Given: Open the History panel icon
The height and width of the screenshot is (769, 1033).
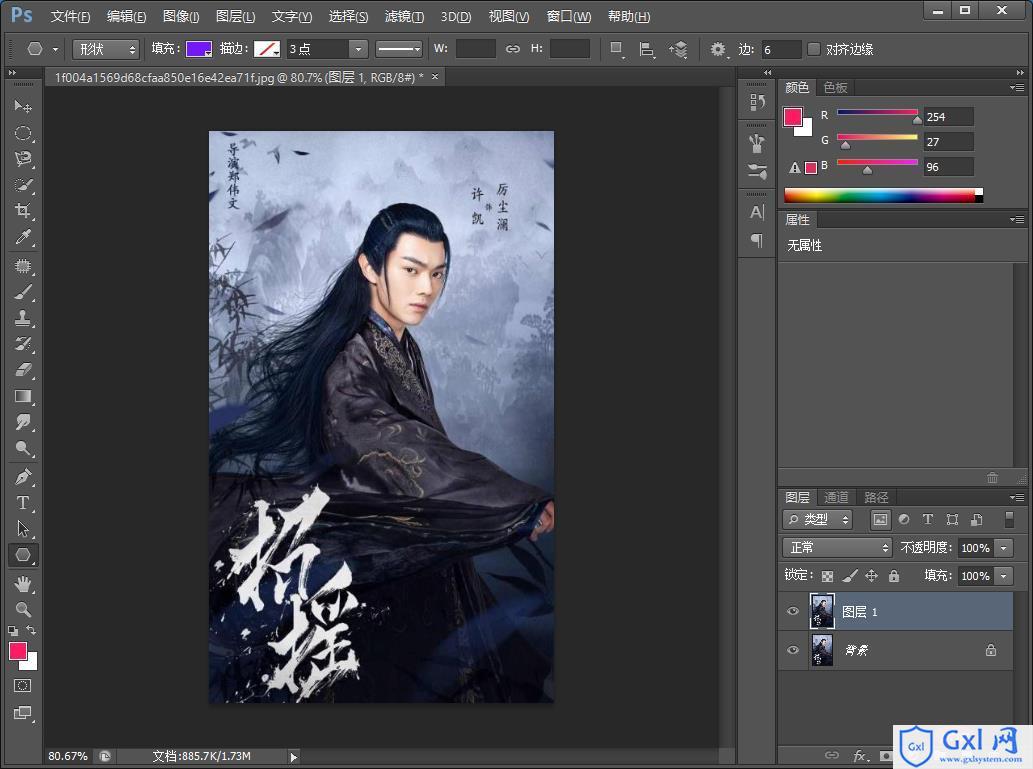Looking at the screenshot, I should [x=757, y=101].
